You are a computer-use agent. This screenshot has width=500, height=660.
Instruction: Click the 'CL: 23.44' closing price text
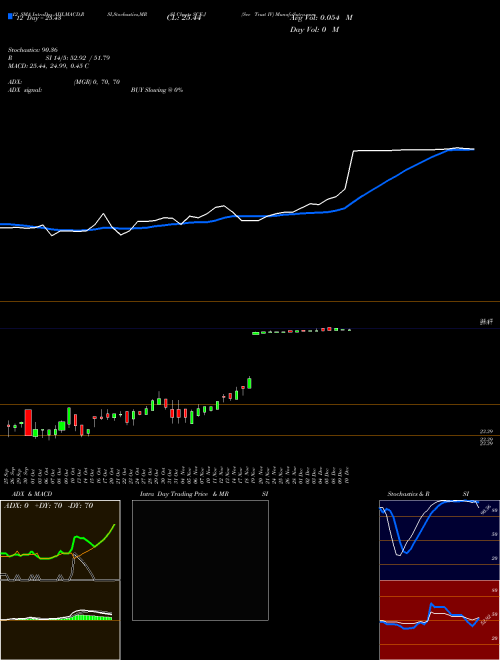184,18
